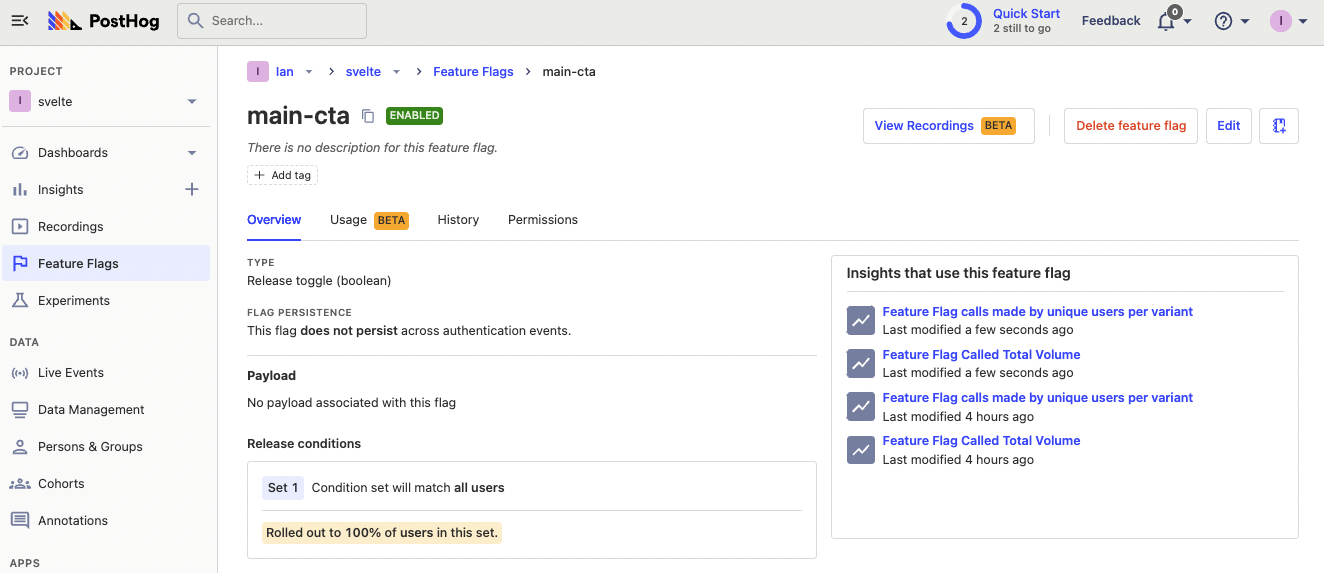Click the hamburger menu collapse icon
This screenshot has height=573, width=1324.
pyautogui.click(x=20, y=21)
